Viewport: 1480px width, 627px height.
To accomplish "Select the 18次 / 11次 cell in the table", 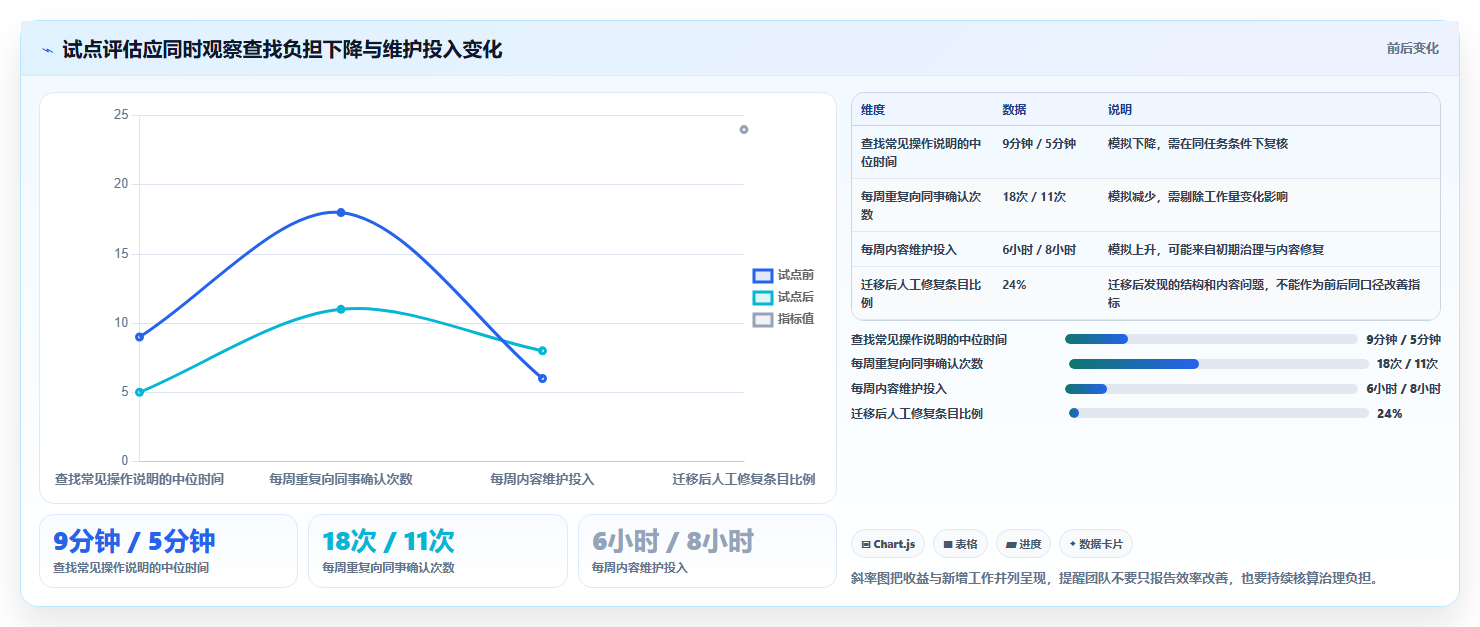I will pos(1034,196).
